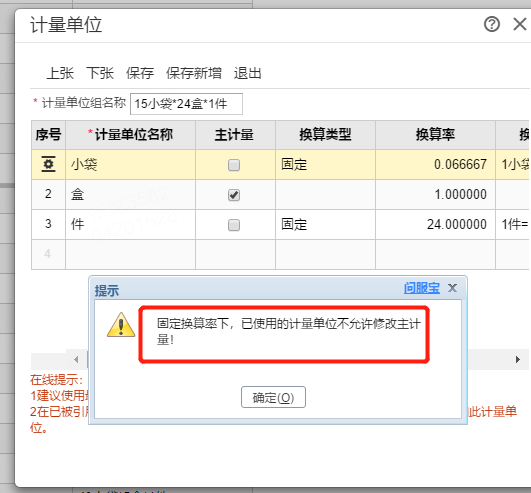Screen dimensions: 531x493
Task: Check the 主计量 box for 件
Action: pyautogui.click(x=234, y=225)
